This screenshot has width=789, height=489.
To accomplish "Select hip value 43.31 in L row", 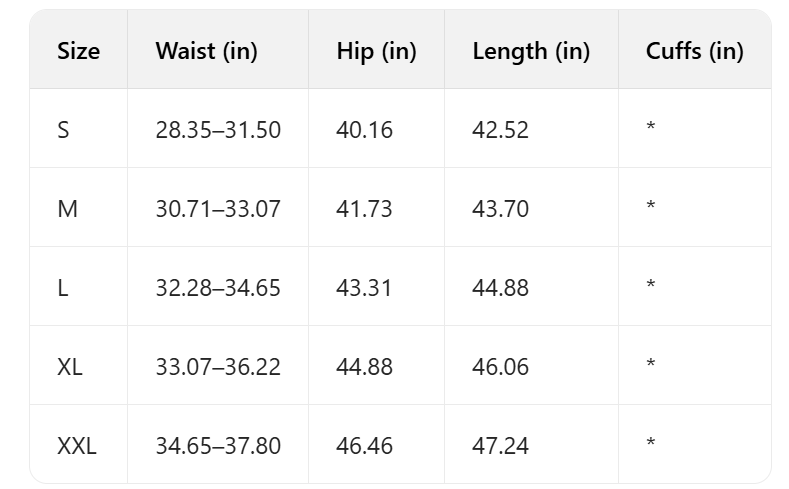I will pyautogui.click(x=365, y=288).
